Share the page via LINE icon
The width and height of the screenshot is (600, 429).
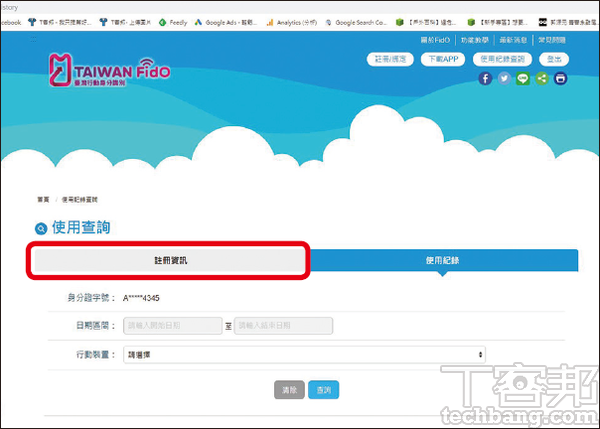pyautogui.click(x=523, y=79)
